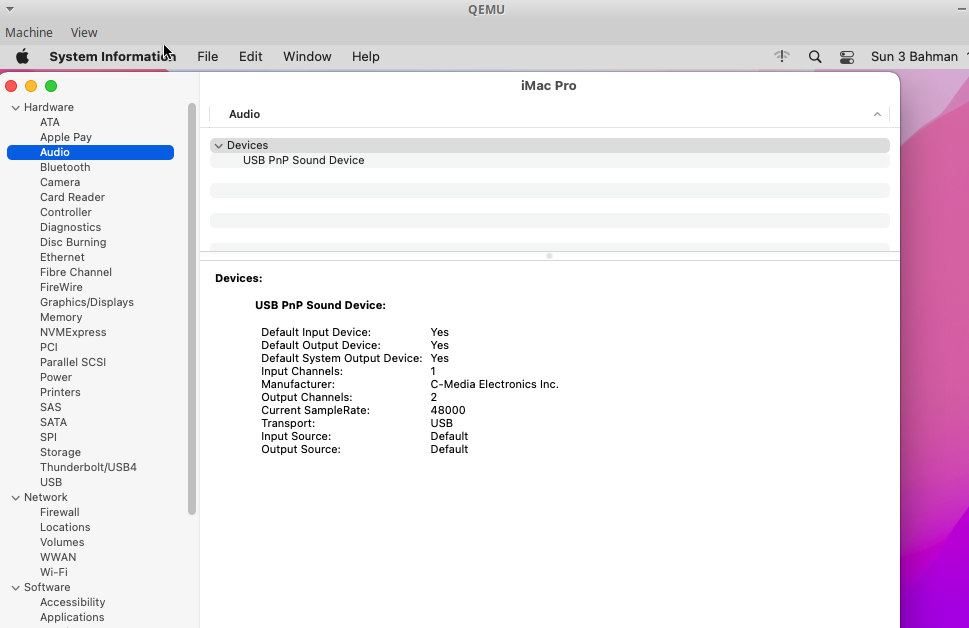
Task: Click the network status icon in menu bar
Action: tap(782, 57)
